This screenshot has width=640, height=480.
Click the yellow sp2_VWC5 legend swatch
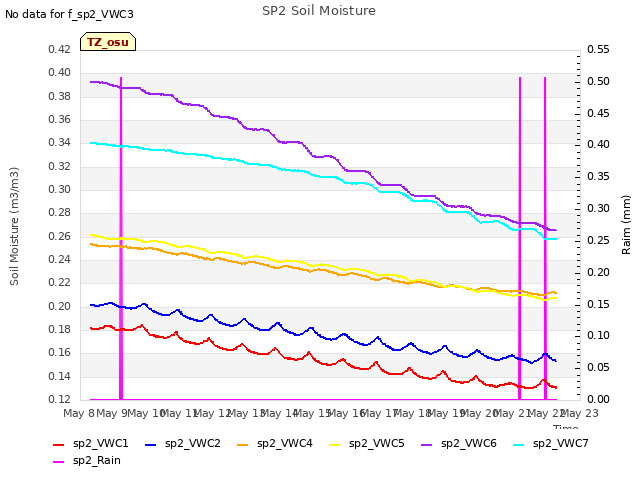pyautogui.click(x=335, y=444)
